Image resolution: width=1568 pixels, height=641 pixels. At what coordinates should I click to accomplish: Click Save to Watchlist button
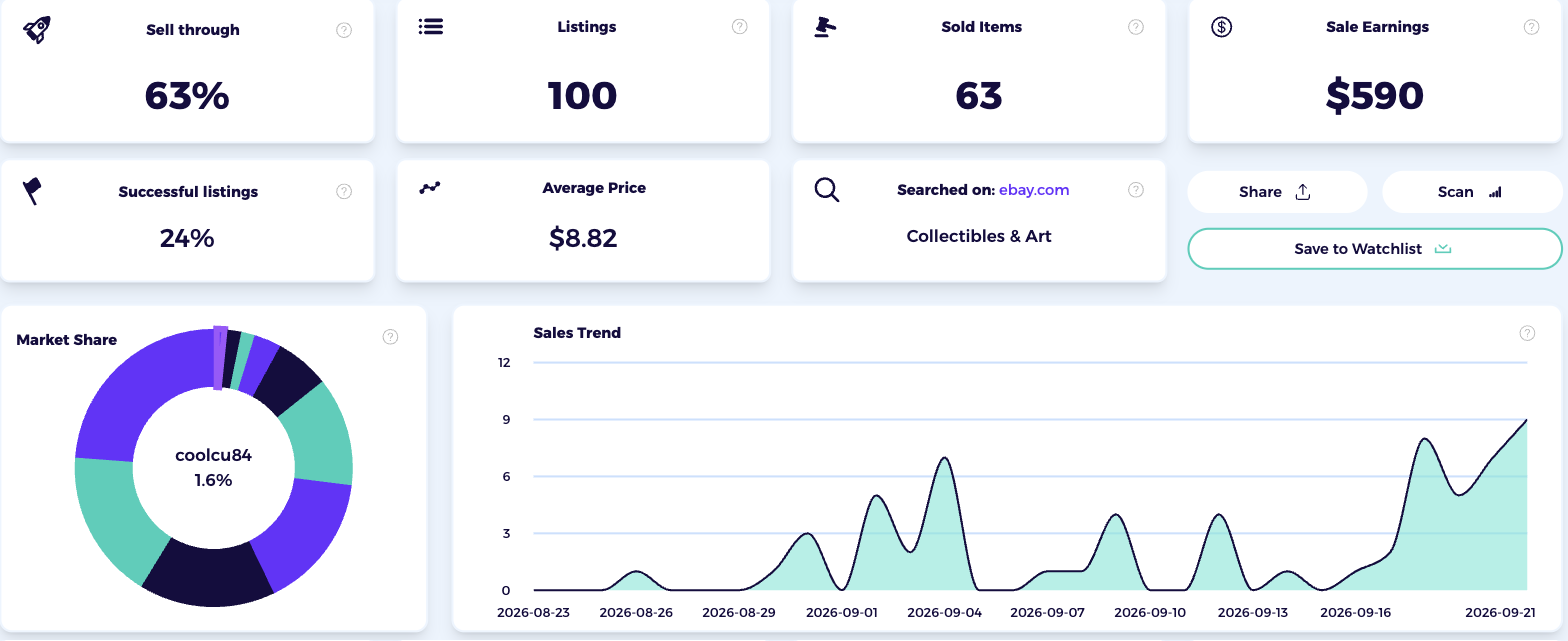(x=1374, y=249)
